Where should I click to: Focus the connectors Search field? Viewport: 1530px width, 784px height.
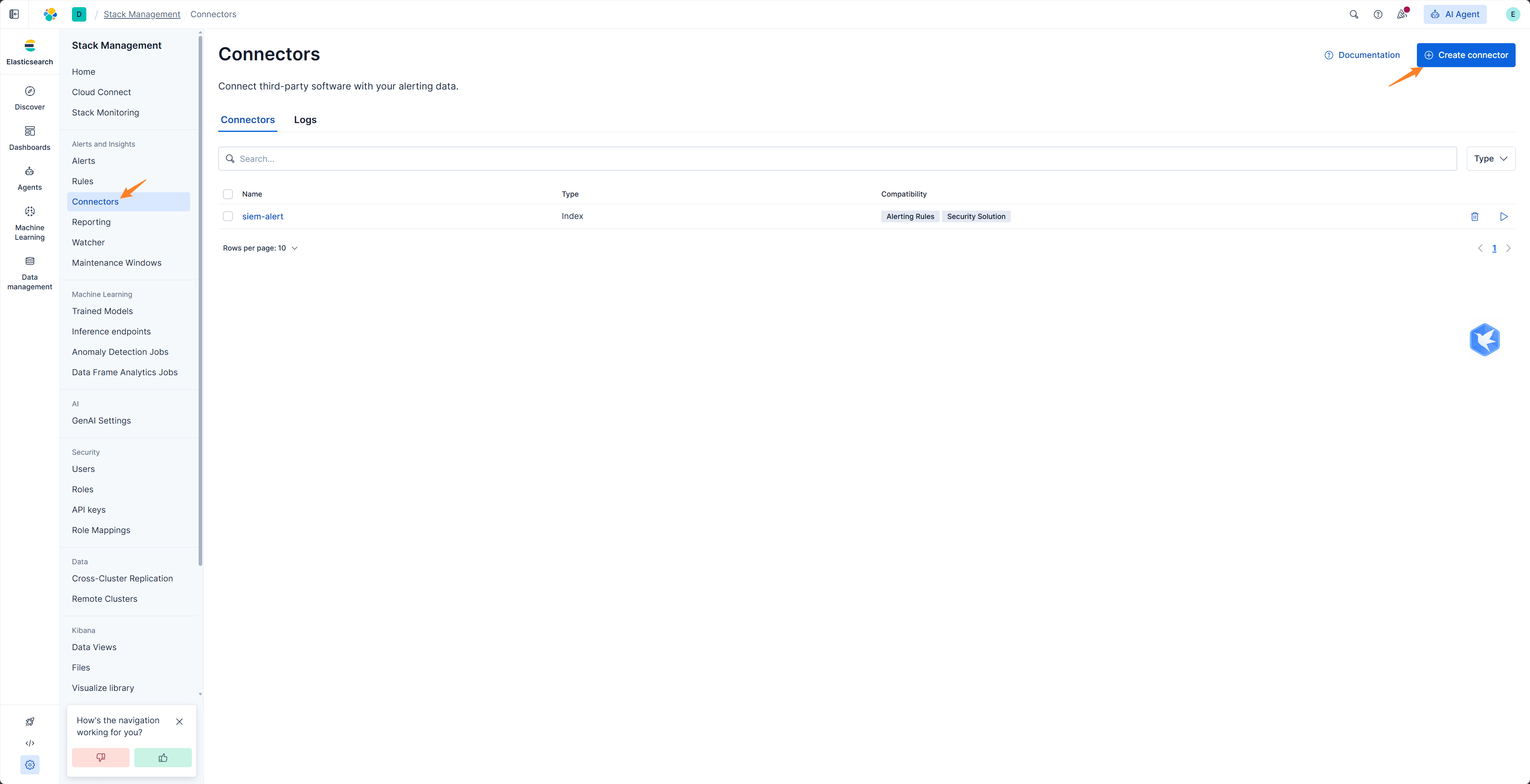837,159
